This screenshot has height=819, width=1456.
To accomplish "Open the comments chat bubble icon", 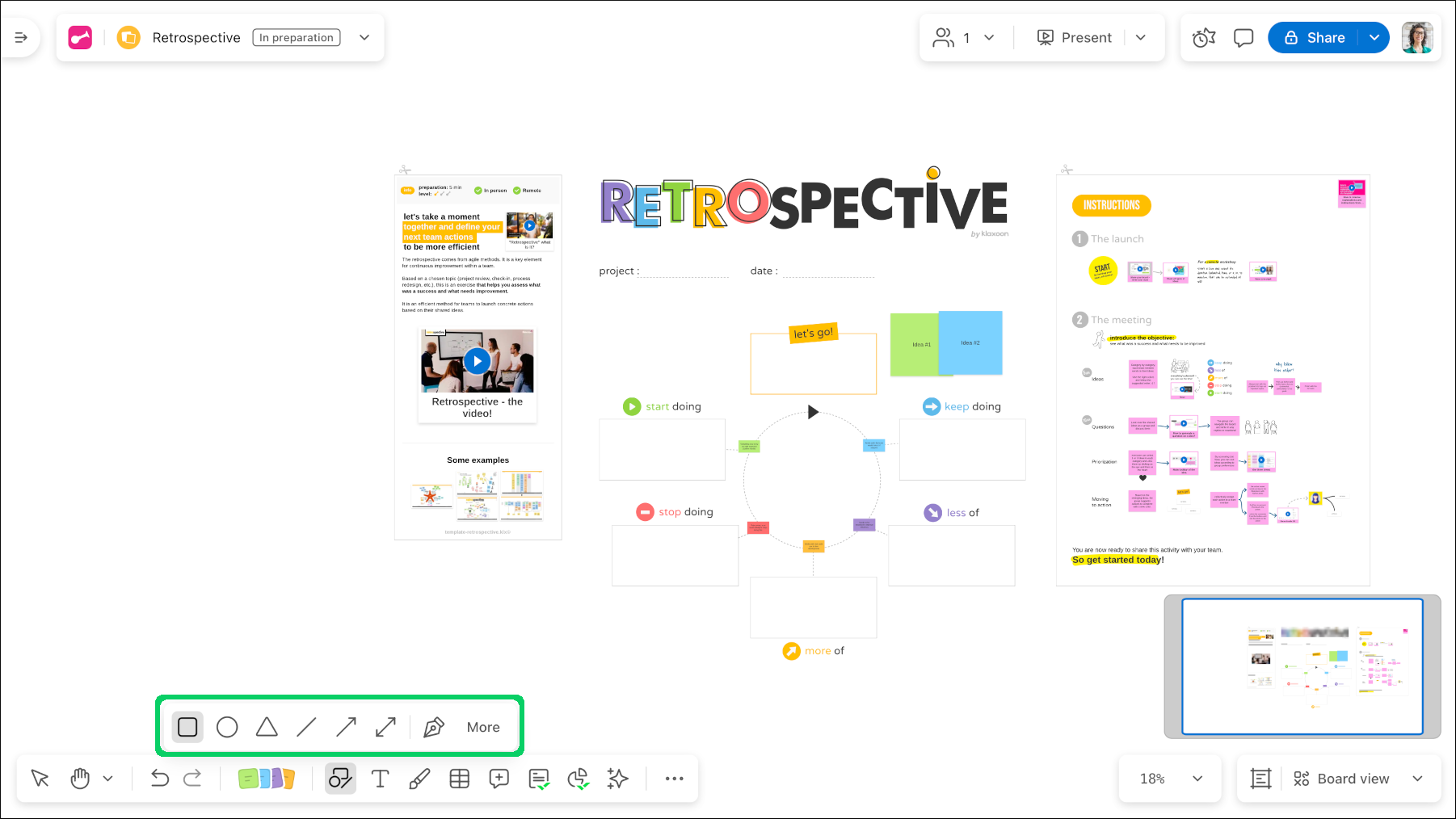I will 1243,38.
